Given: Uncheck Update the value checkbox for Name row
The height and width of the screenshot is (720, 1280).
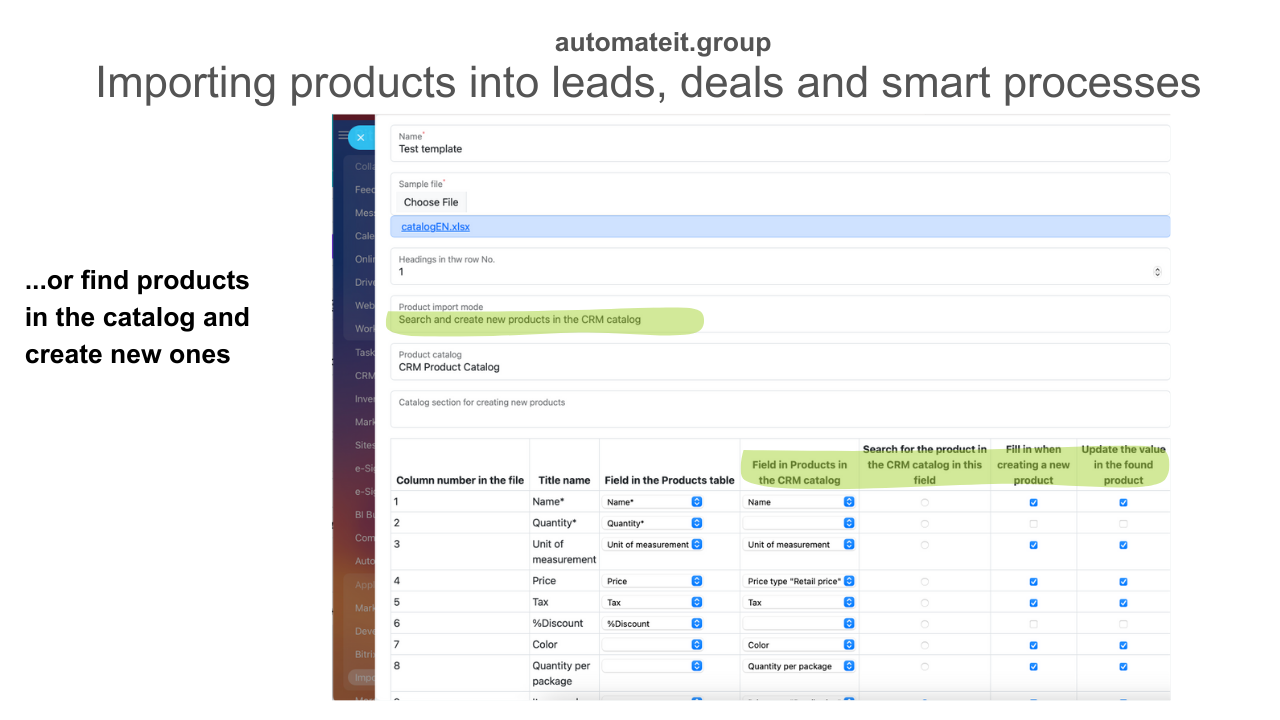Looking at the screenshot, I should pos(1123,503).
